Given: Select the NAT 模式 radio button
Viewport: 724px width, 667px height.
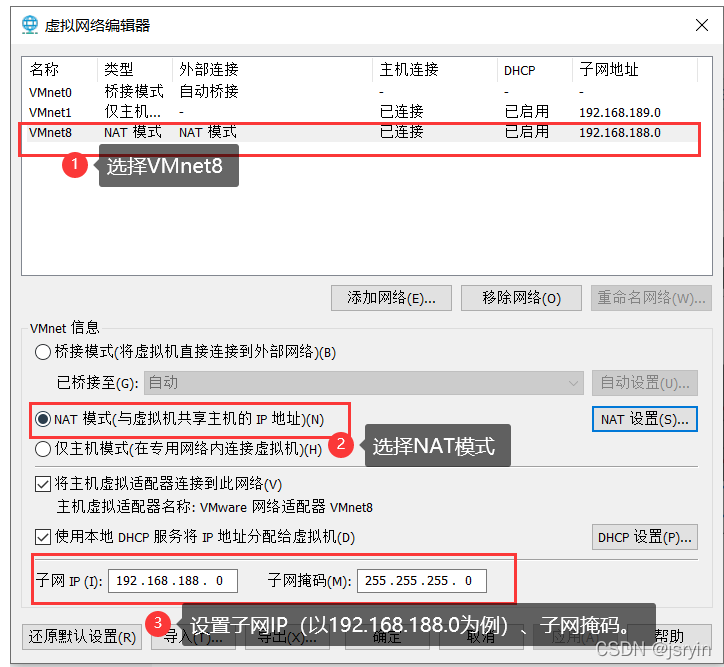Looking at the screenshot, I should click(43, 419).
